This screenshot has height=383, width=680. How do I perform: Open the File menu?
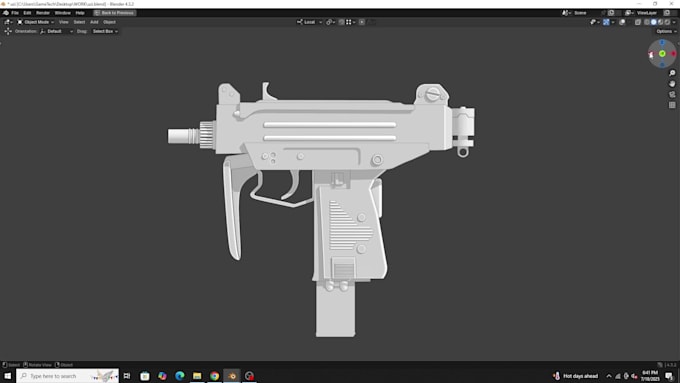(15, 13)
